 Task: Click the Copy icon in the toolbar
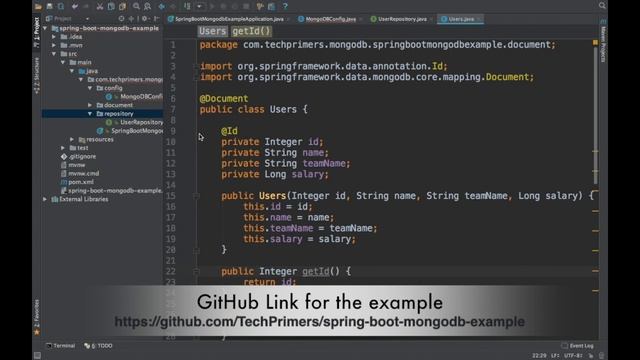click(x=111, y=7)
